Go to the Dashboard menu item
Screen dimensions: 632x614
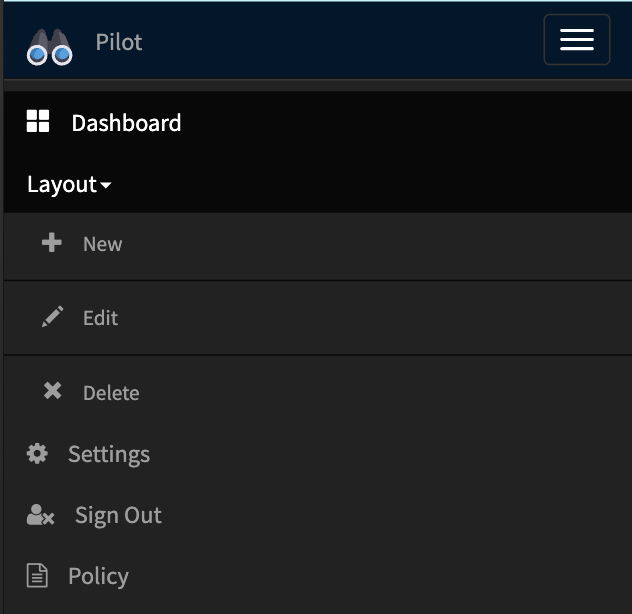tap(126, 123)
